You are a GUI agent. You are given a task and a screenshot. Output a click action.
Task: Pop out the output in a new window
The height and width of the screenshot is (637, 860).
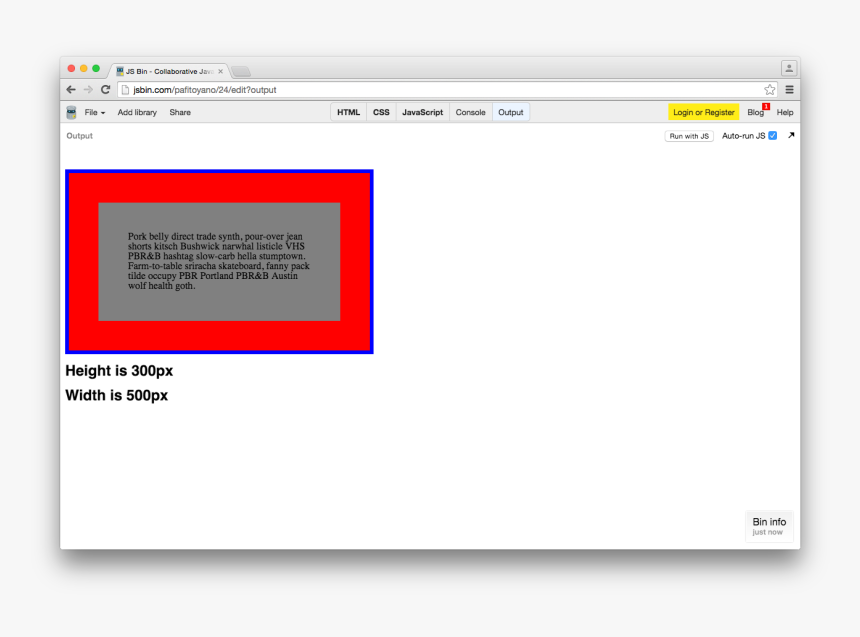tap(791, 135)
